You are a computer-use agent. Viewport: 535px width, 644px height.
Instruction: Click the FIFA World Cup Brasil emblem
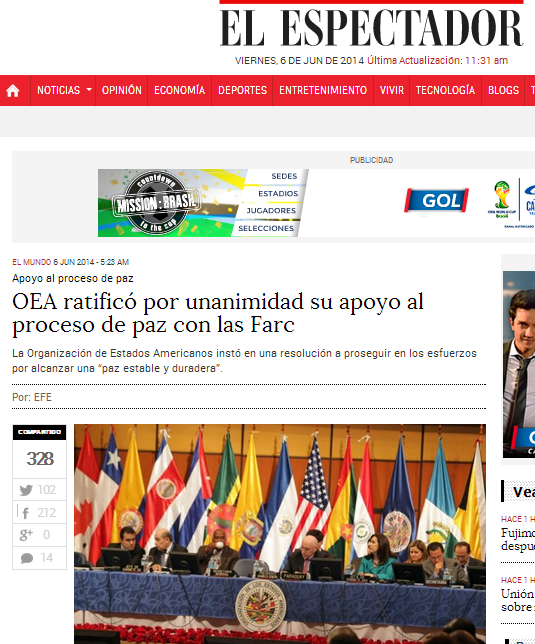coord(502,200)
